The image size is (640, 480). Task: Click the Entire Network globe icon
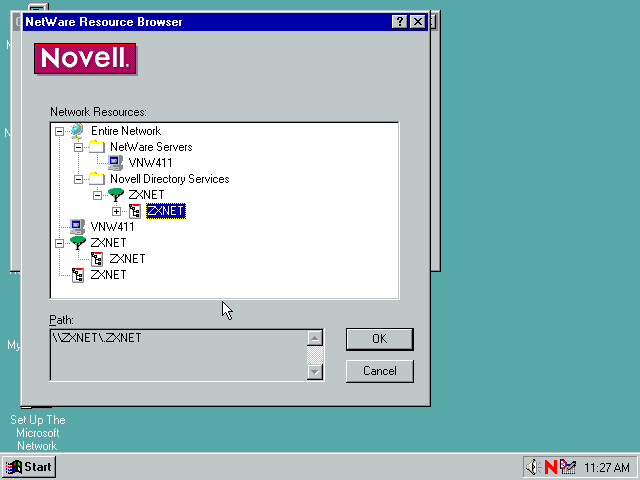(x=77, y=131)
